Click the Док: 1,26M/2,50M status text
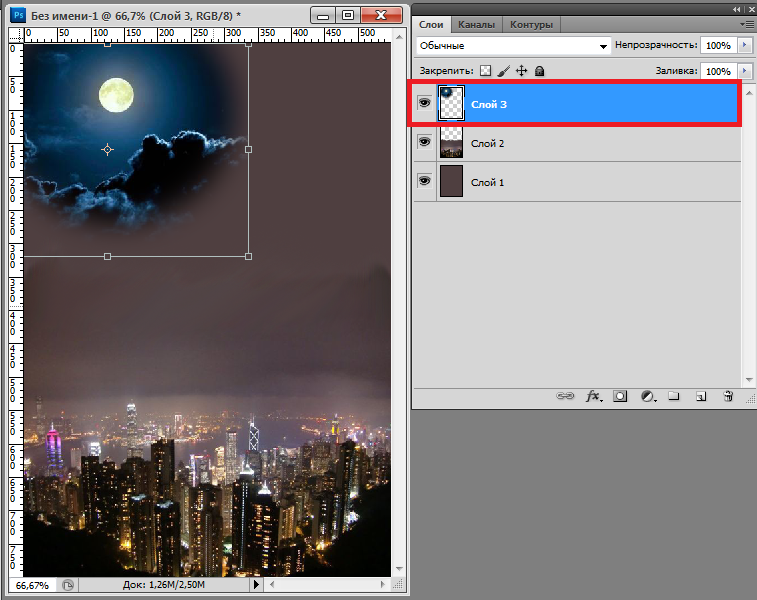 click(164, 585)
